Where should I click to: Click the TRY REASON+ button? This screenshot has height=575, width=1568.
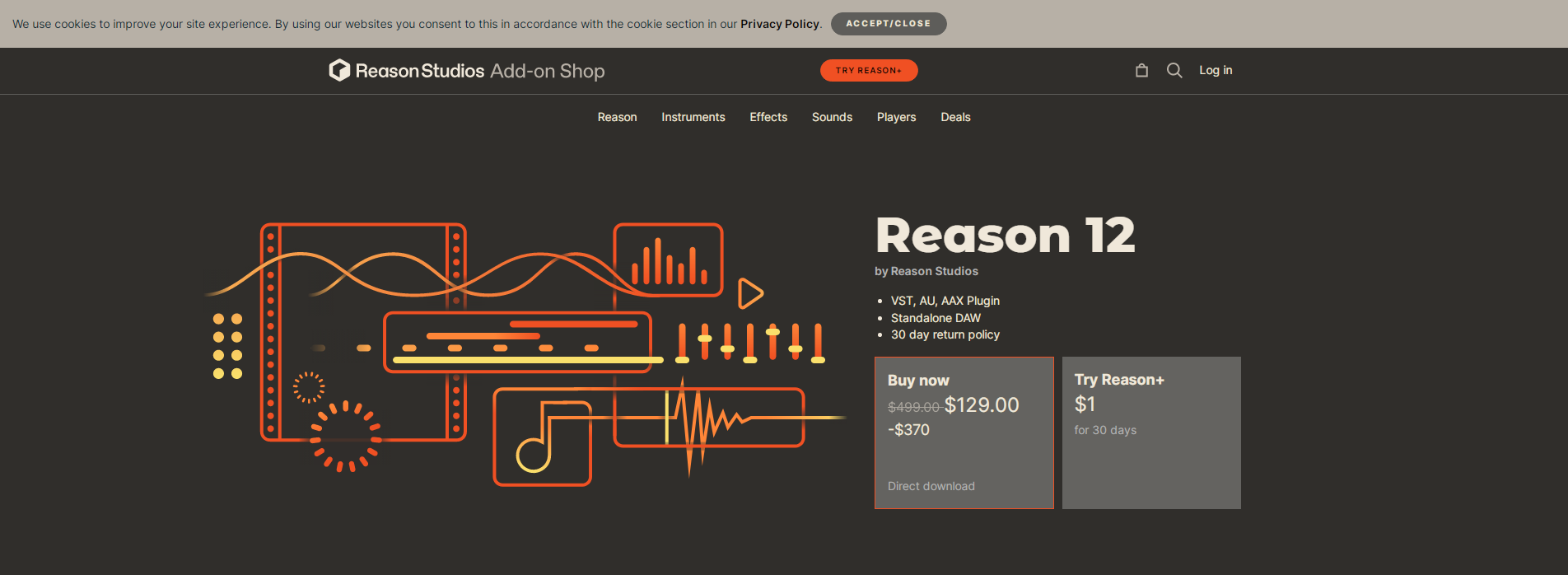click(x=869, y=71)
